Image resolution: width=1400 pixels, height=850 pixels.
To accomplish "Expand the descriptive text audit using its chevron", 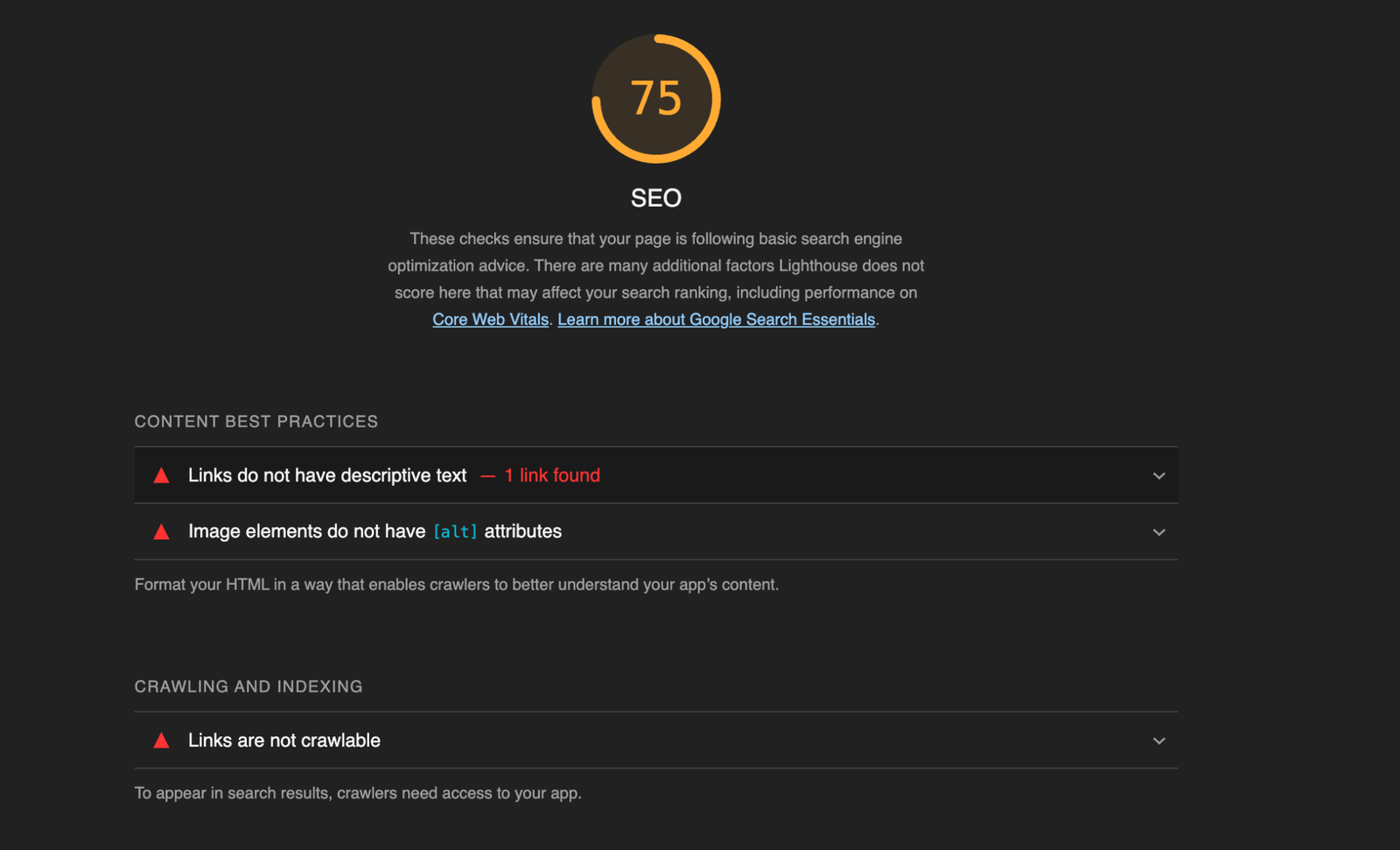I will pos(1158,476).
